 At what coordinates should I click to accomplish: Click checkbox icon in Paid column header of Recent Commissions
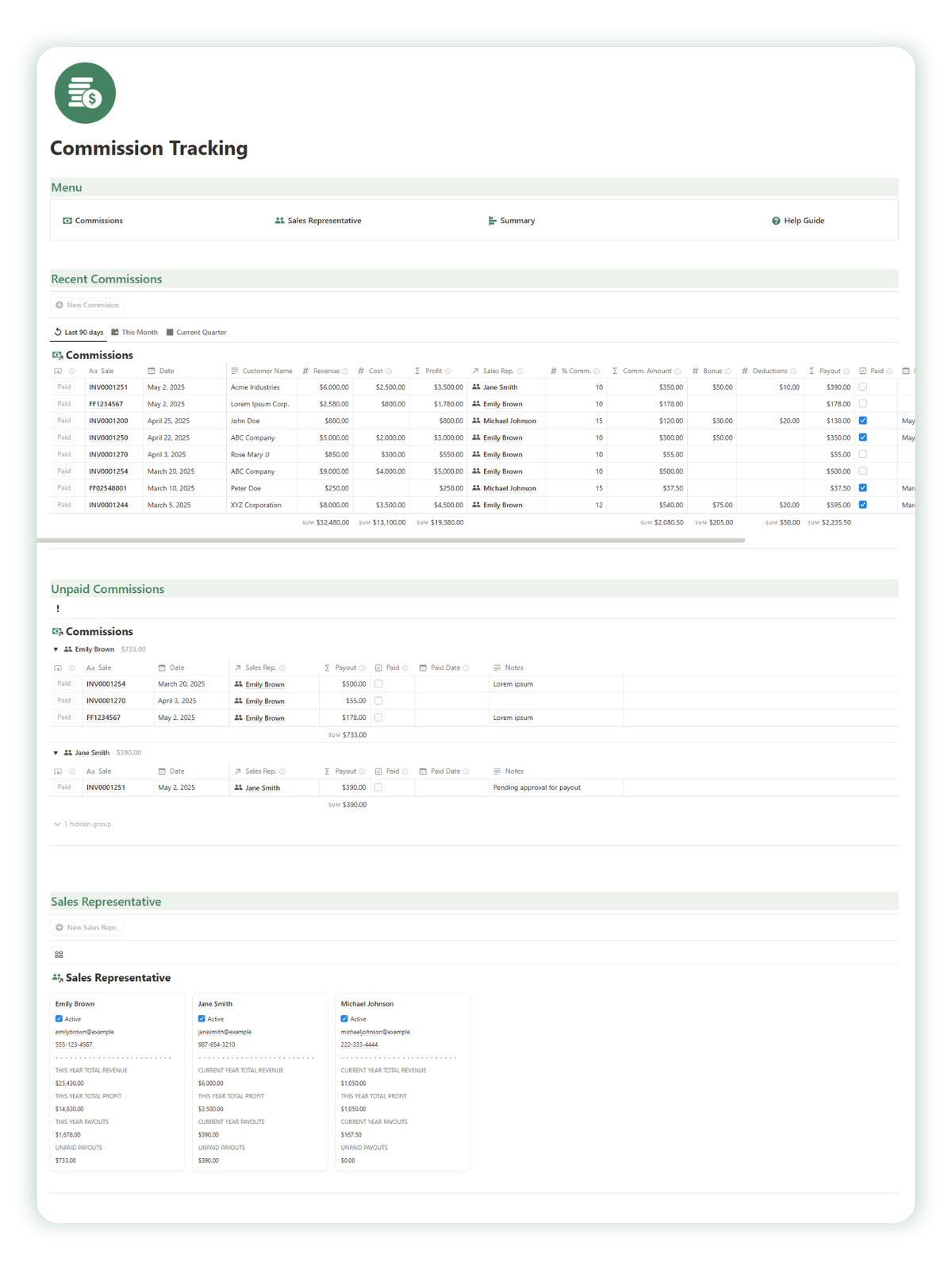[863, 371]
